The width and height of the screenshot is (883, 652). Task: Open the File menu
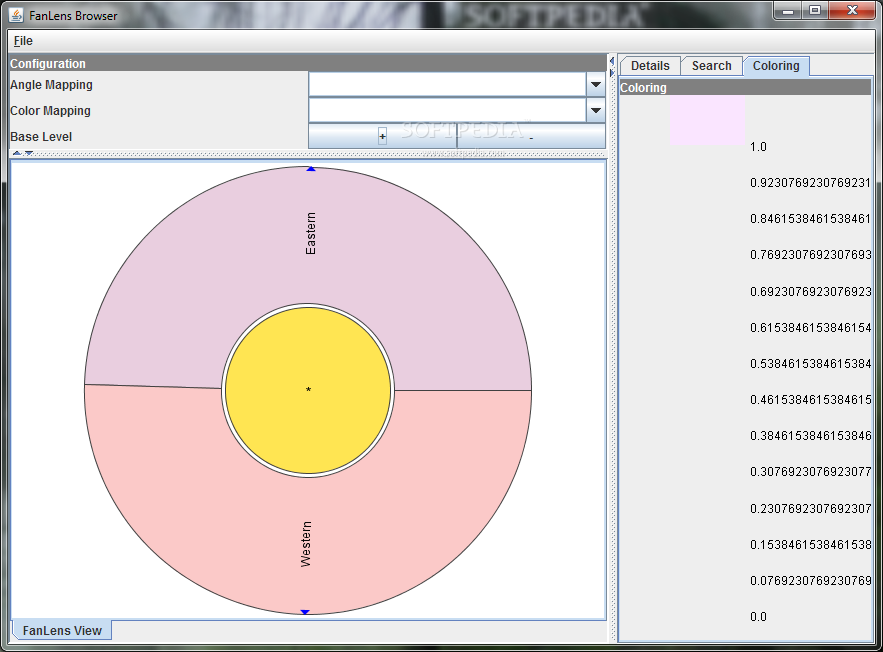click(x=23, y=41)
